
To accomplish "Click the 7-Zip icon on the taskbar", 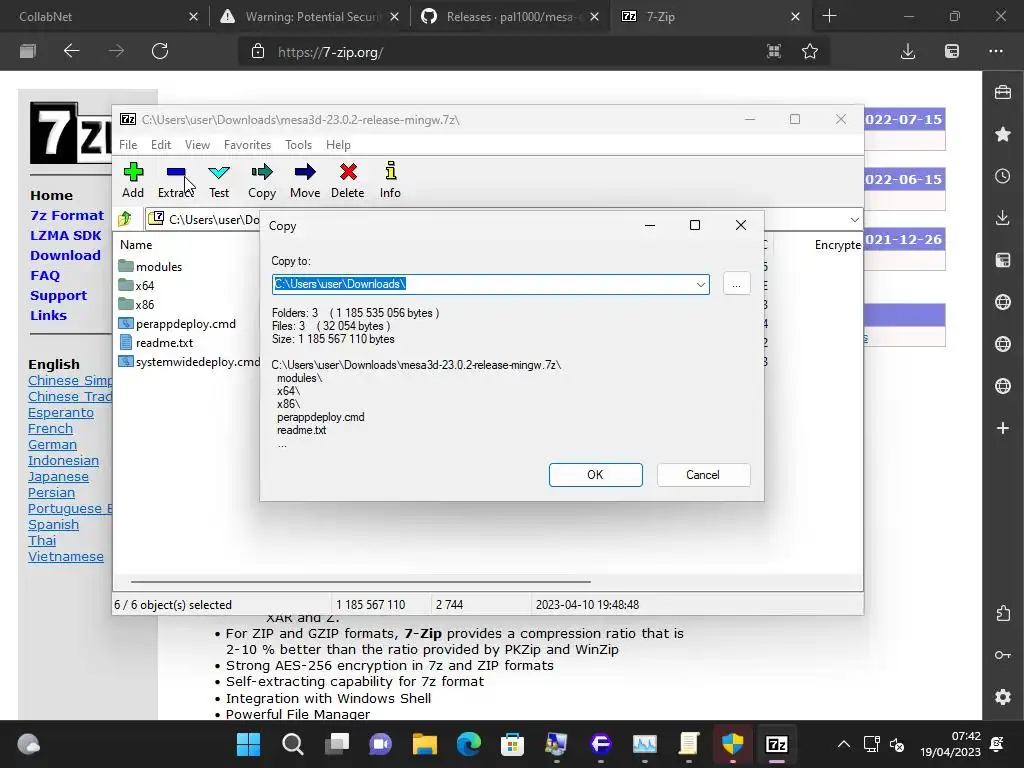I will [776, 744].
